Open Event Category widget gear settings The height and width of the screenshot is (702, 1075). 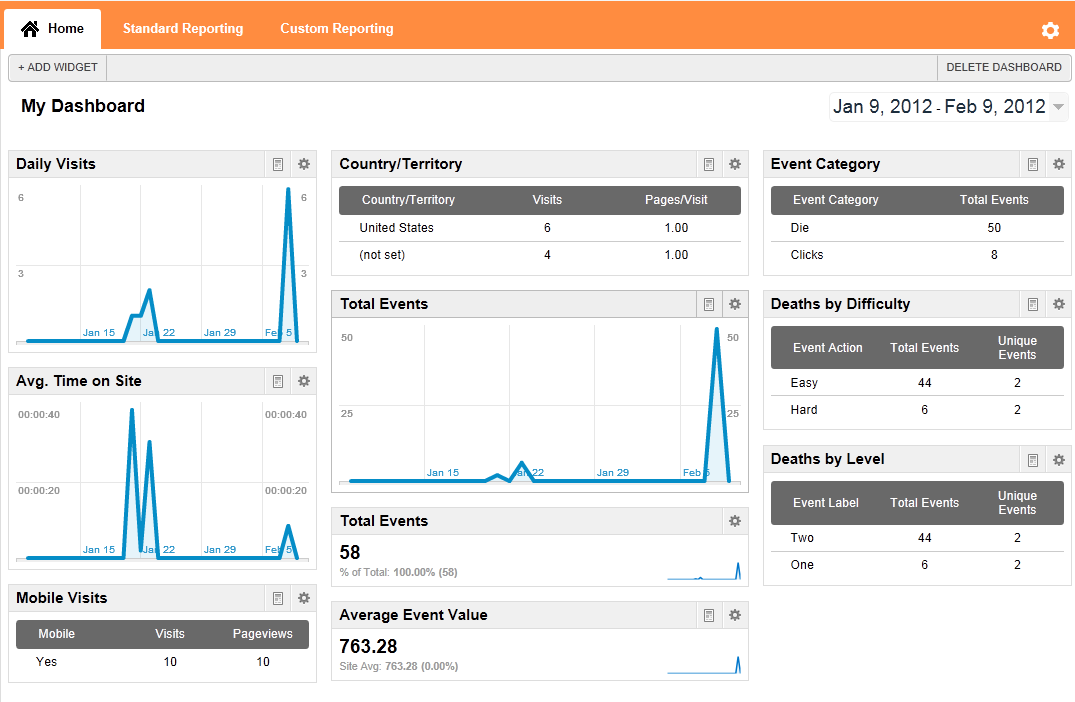pyautogui.click(x=1059, y=165)
